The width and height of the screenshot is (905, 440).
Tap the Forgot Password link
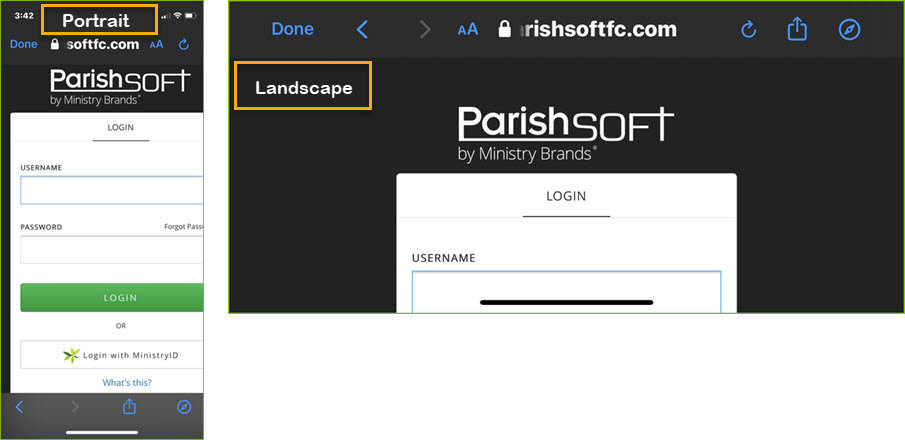tap(184, 227)
